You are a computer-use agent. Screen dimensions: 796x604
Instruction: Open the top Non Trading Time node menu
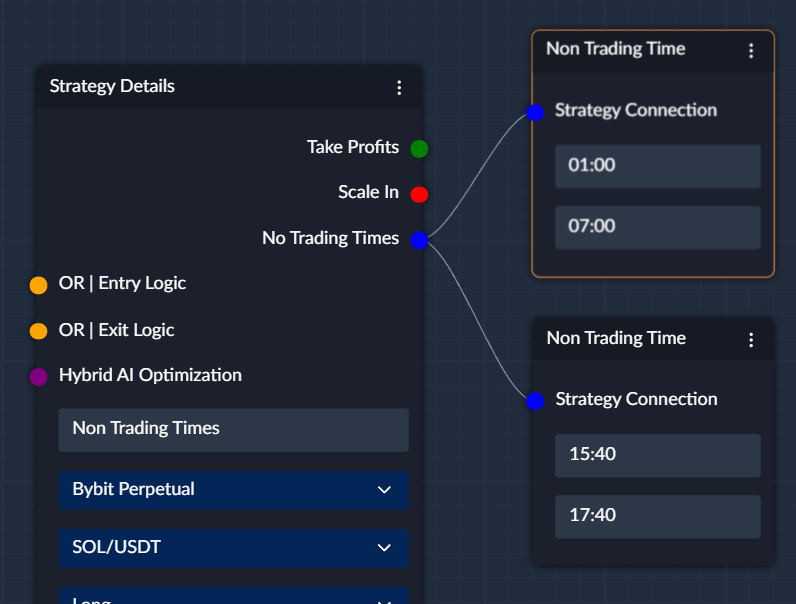(751, 51)
